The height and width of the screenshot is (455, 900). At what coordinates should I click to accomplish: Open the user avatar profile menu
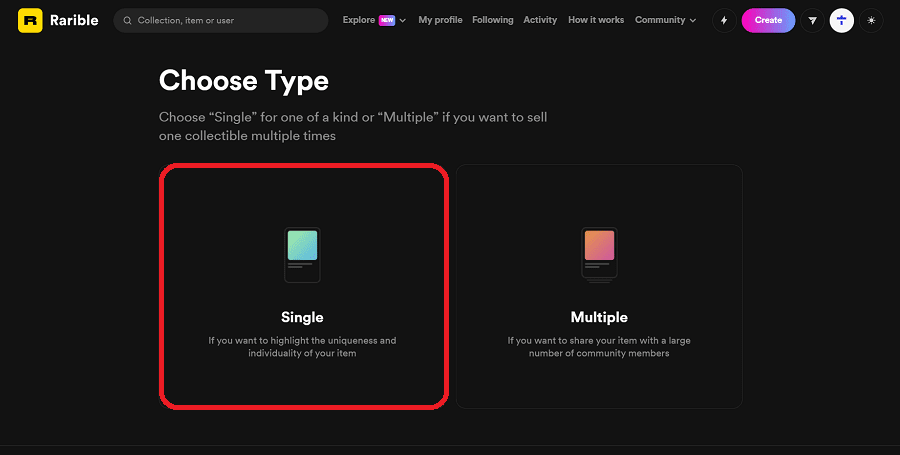[842, 20]
